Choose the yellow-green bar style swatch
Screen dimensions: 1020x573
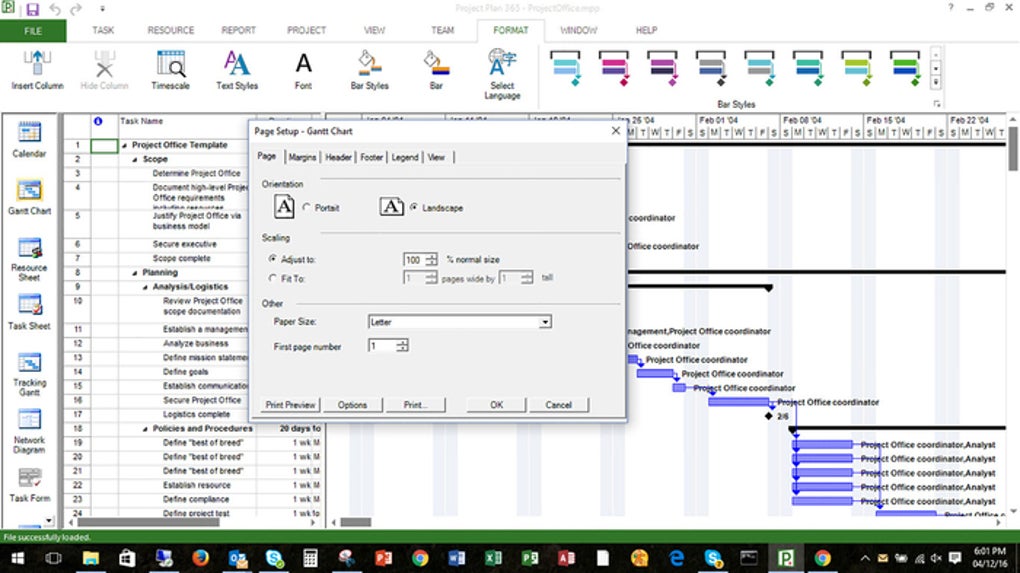(856, 68)
